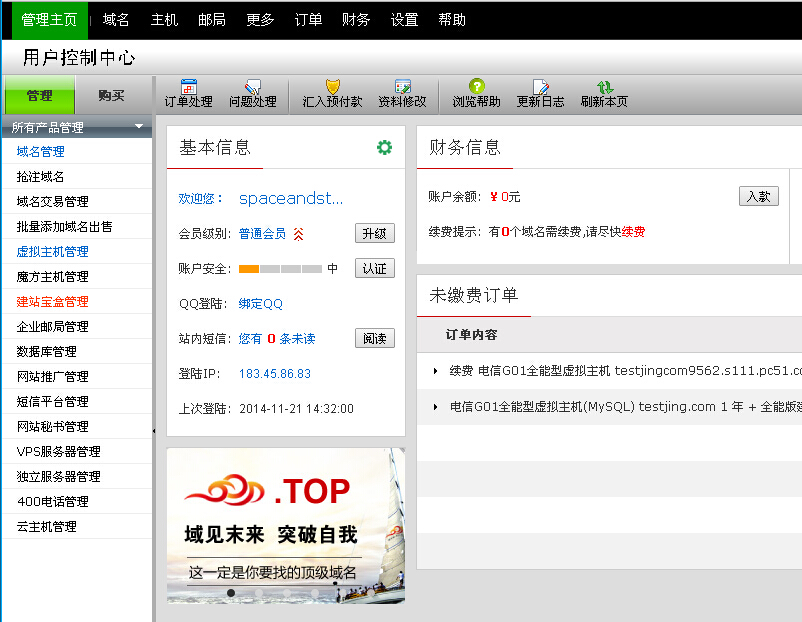This screenshot has height=622, width=802.
Task: Open 资料修改 toolbar icon
Action: click(x=402, y=88)
